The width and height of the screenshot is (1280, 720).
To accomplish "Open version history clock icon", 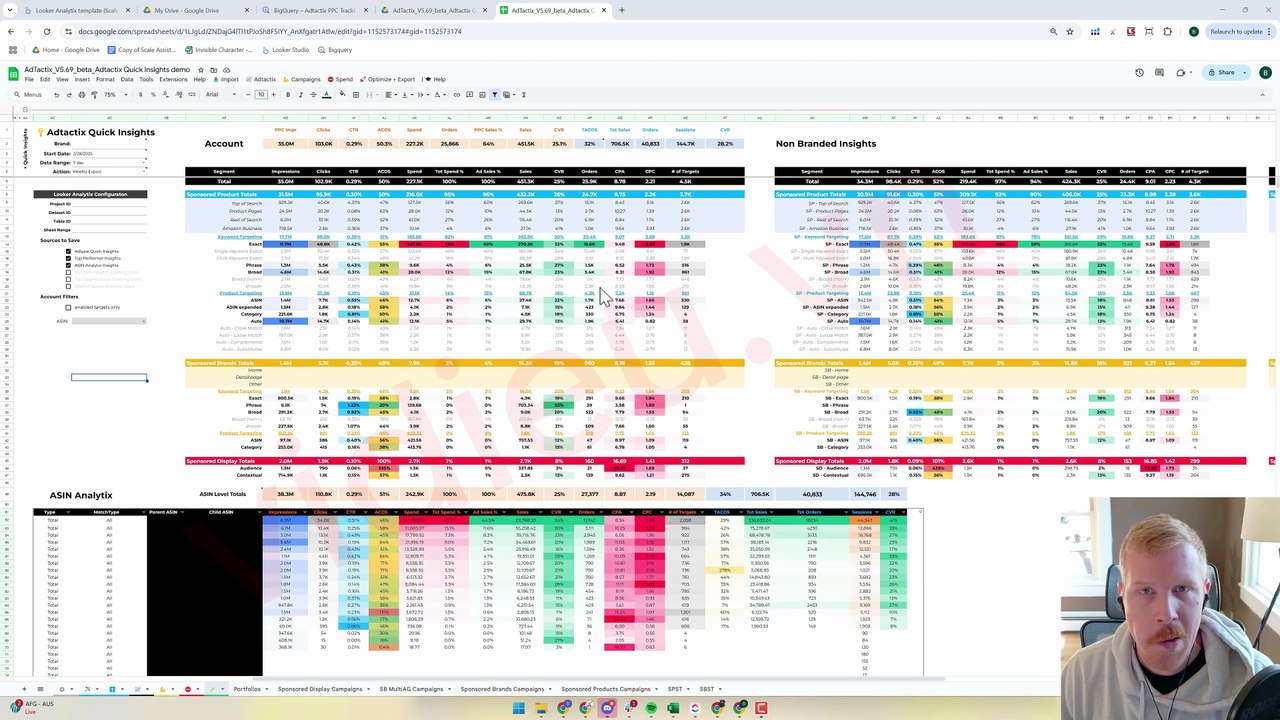I will coord(1139,72).
